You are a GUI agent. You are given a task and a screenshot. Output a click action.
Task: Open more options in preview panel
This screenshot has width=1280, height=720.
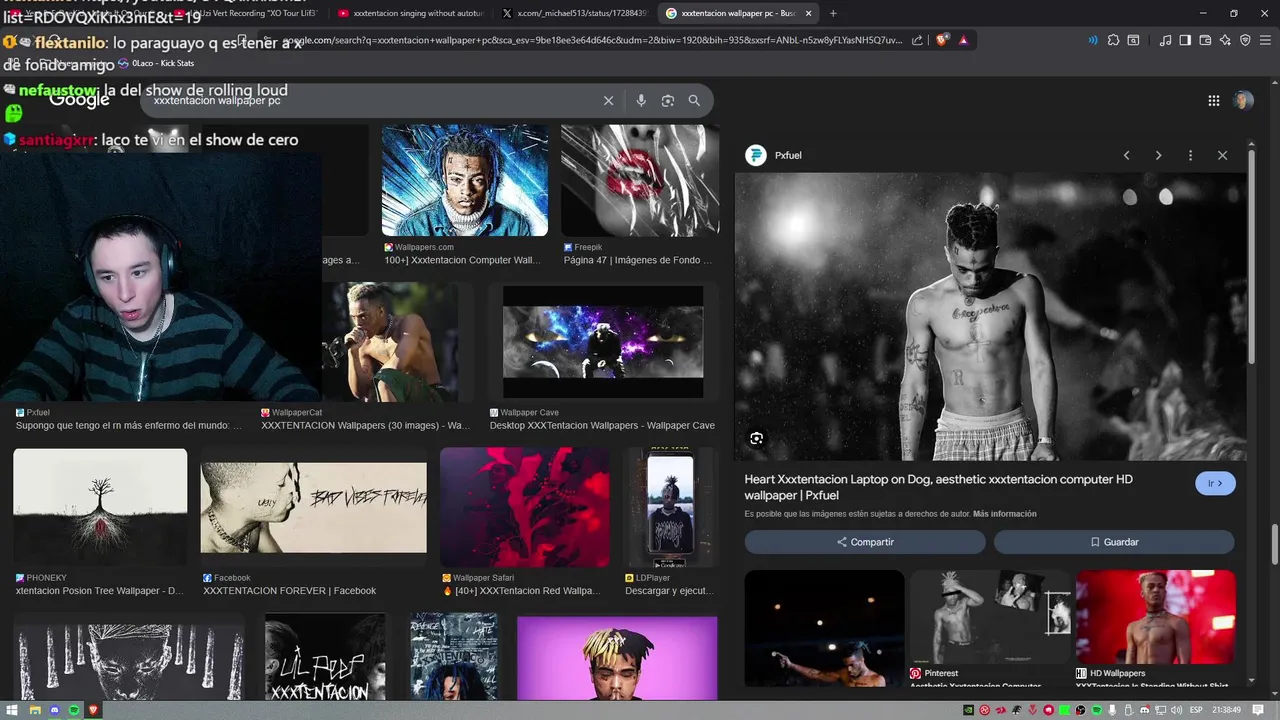(1190, 155)
